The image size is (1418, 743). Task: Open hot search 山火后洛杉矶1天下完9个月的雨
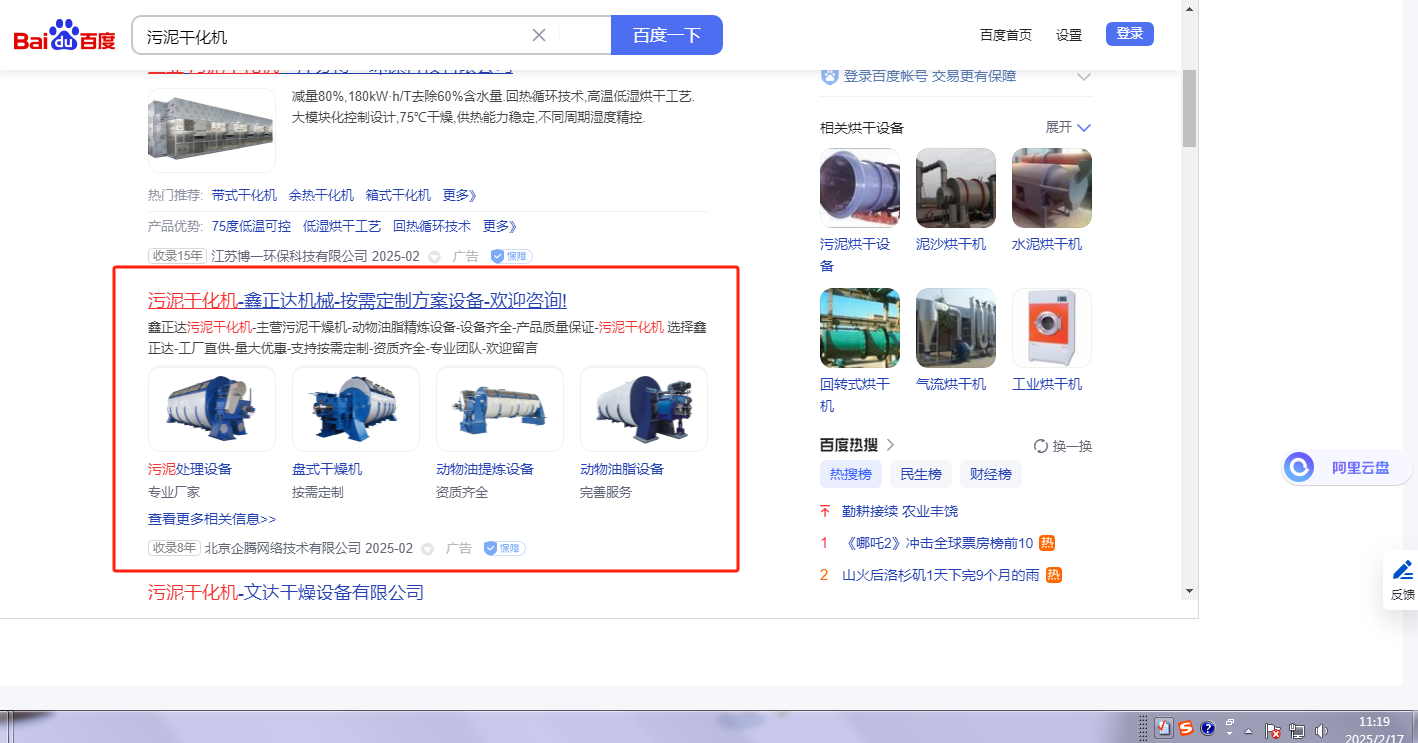[940, 575]
